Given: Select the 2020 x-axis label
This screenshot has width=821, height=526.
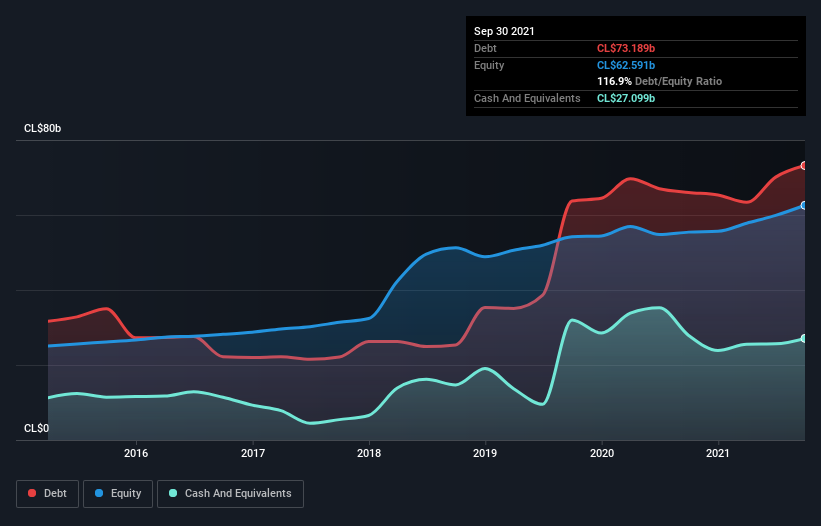Looking at the screenshot, I should [x=602, y=453].
